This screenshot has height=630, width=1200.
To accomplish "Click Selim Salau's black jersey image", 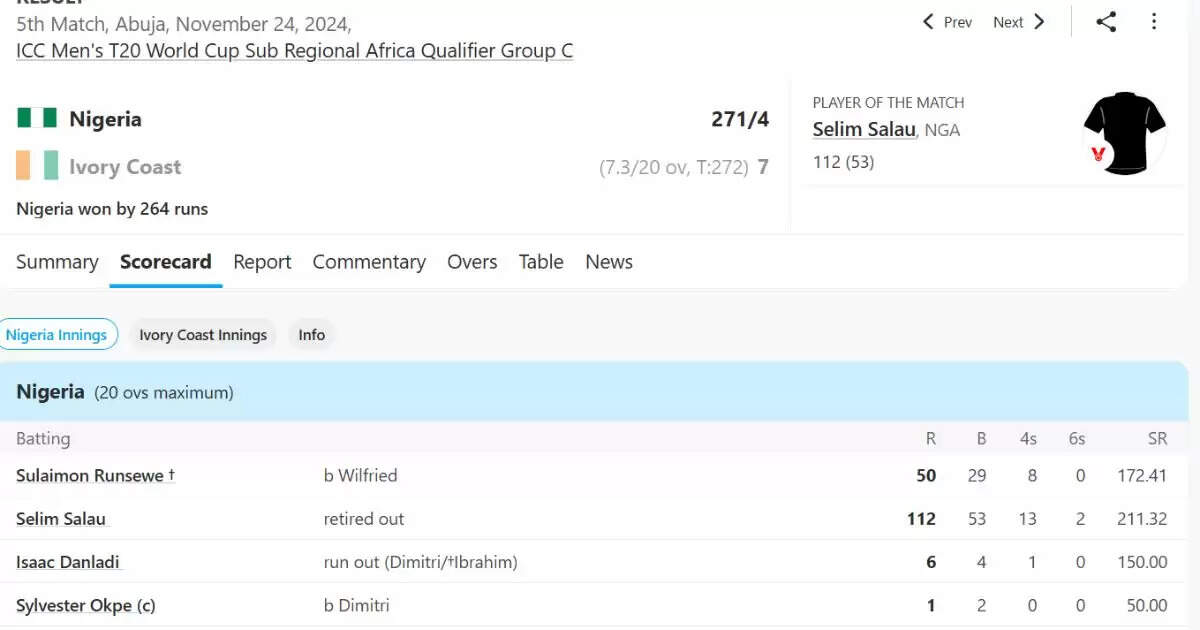I will (x=1124, y=133).
